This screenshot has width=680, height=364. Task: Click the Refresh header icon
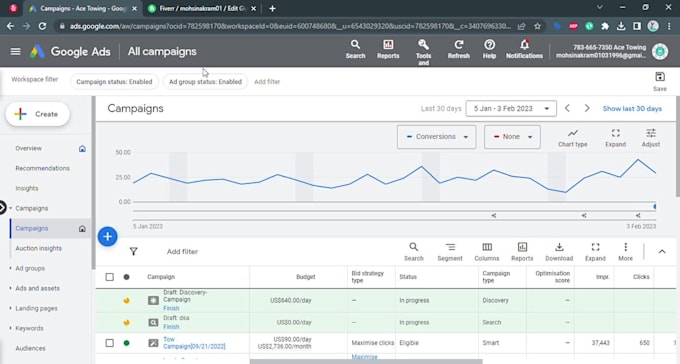coord(458,49)
